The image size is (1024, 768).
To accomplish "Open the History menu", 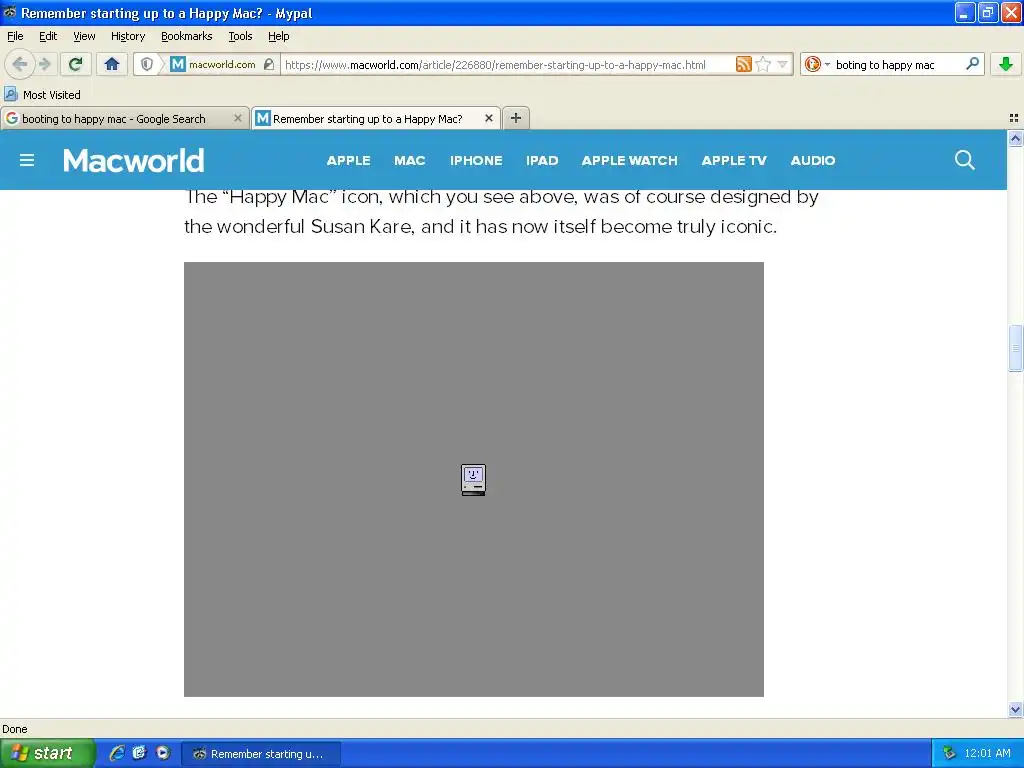I will pos(128,36).
